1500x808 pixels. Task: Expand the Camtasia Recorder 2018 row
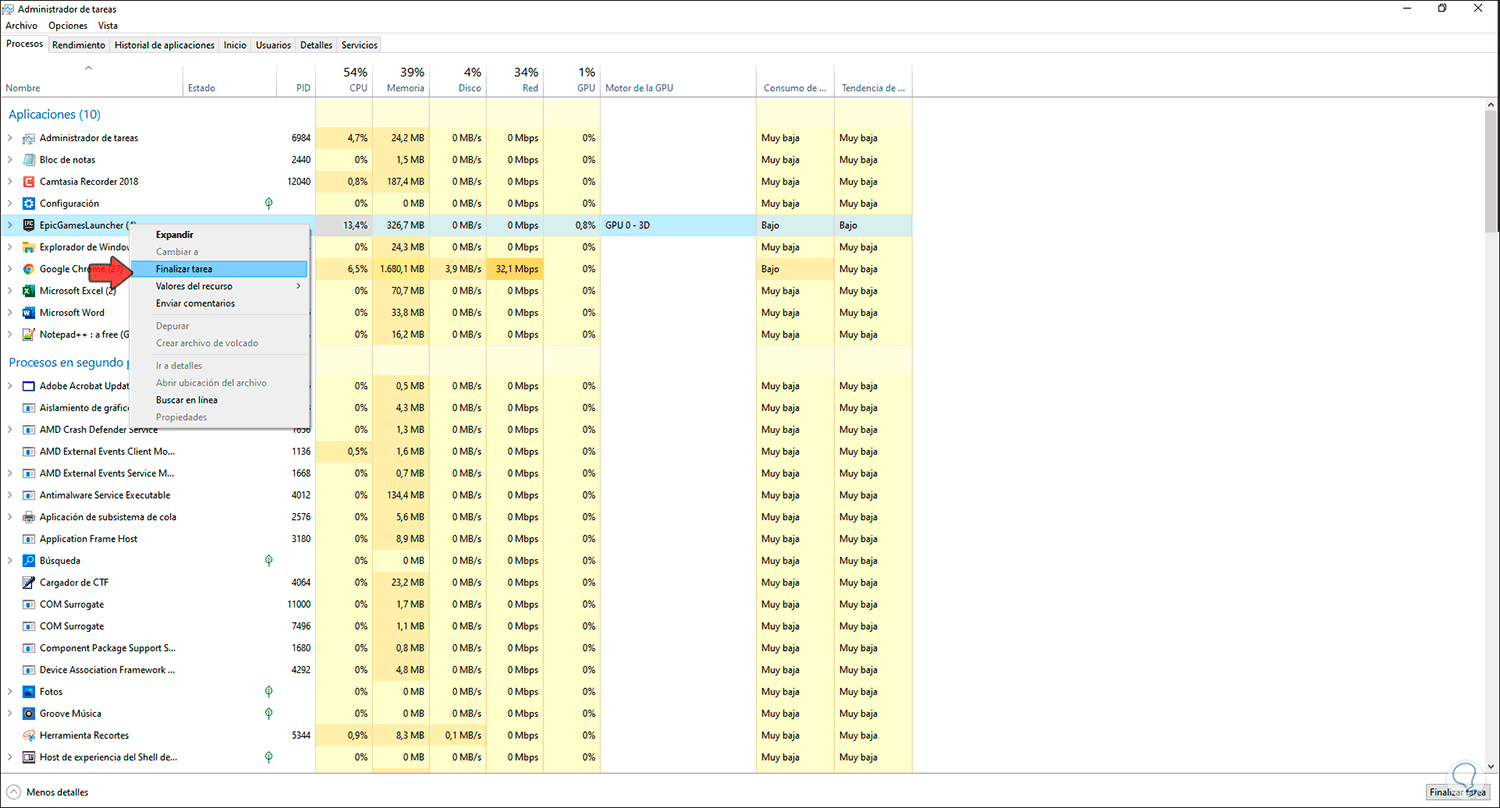10,182
